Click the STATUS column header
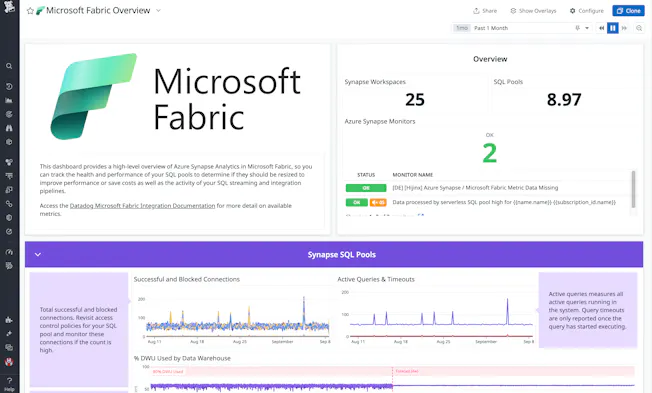652x393 pixels. 366,175
